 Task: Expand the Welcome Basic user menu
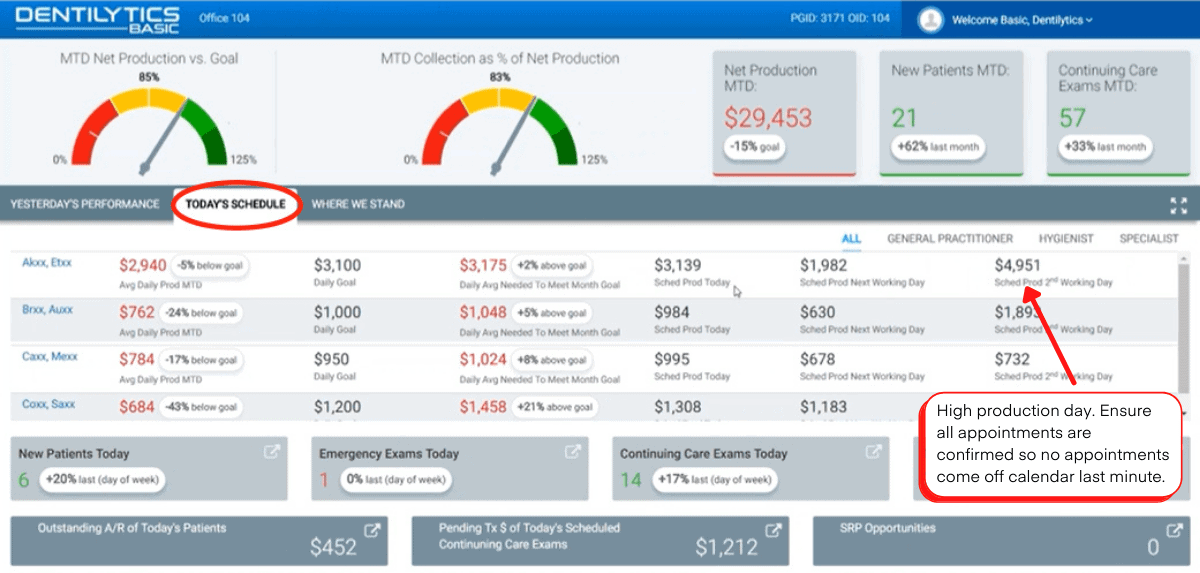point(1021,20)
